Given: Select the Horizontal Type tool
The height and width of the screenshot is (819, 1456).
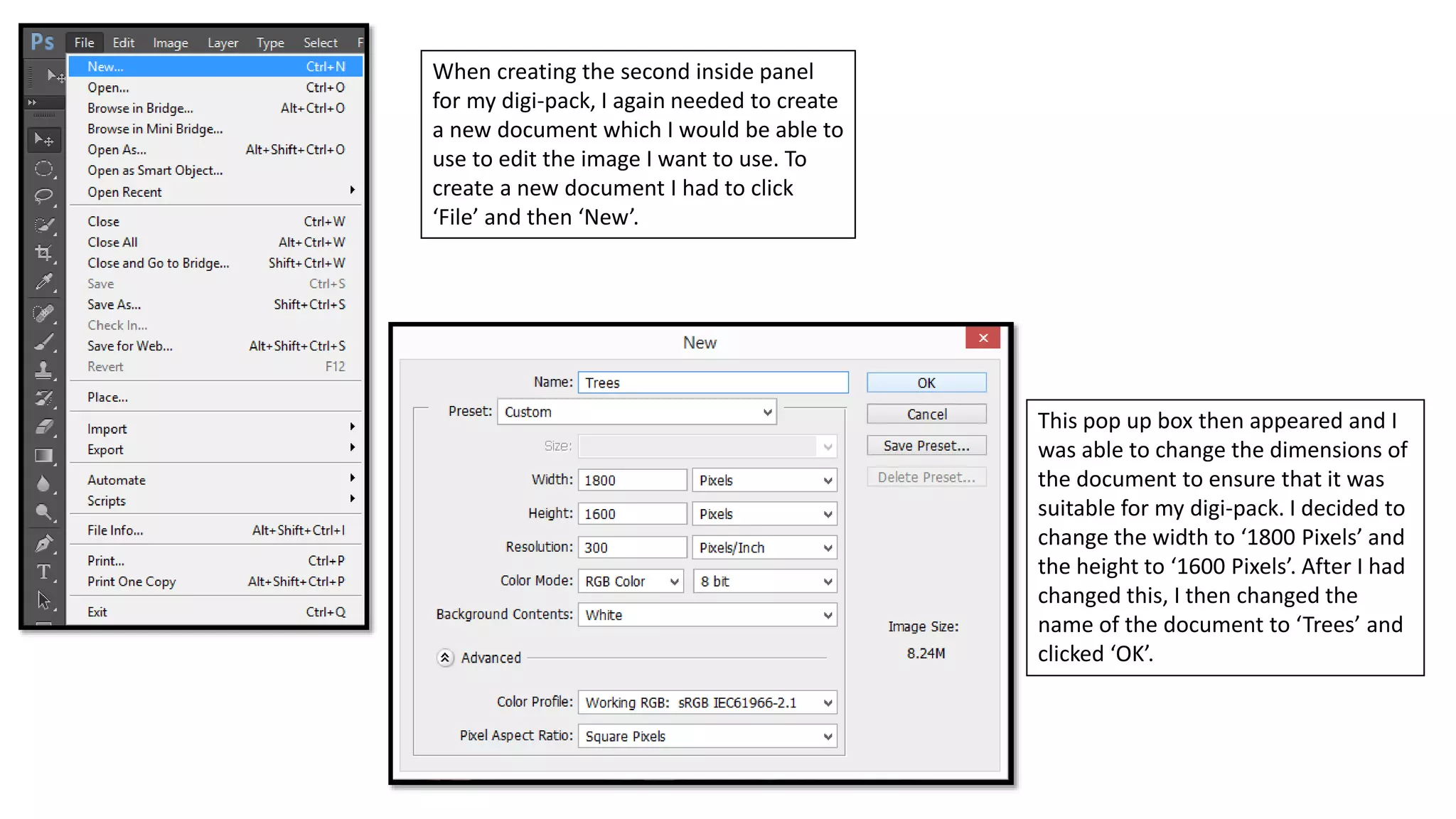Looking at the screenshot, I should (44, 572).
